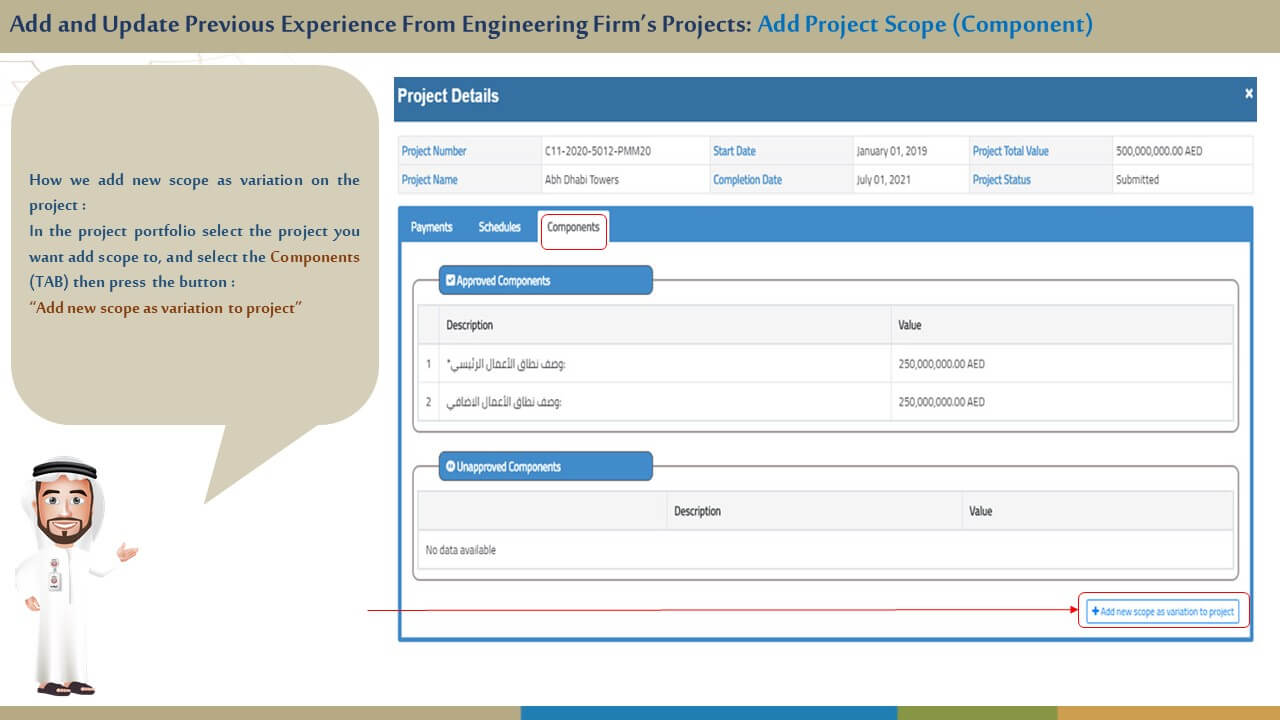Switch to the Payments tab
Image resolution: width=1280 pixels, height=720 pixels.
[431, 227]
